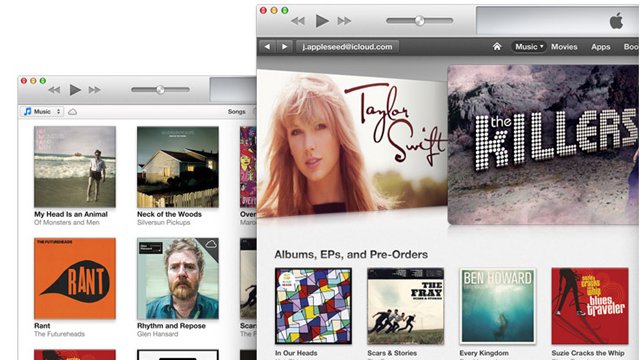The height and width of the screenshot is (360, 640).
Task: Select artist Silversun Pickups
Action: point(163,222)
